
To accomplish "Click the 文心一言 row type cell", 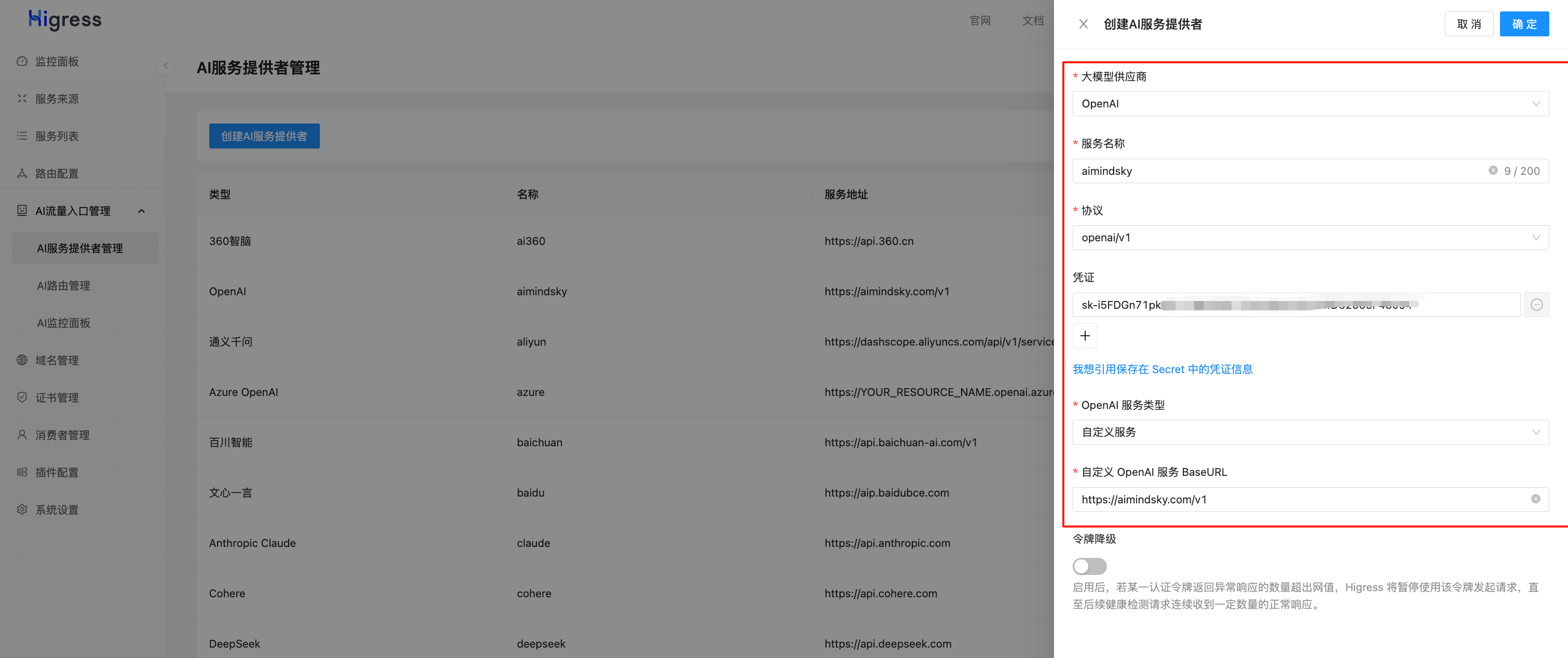I will 231,492.
